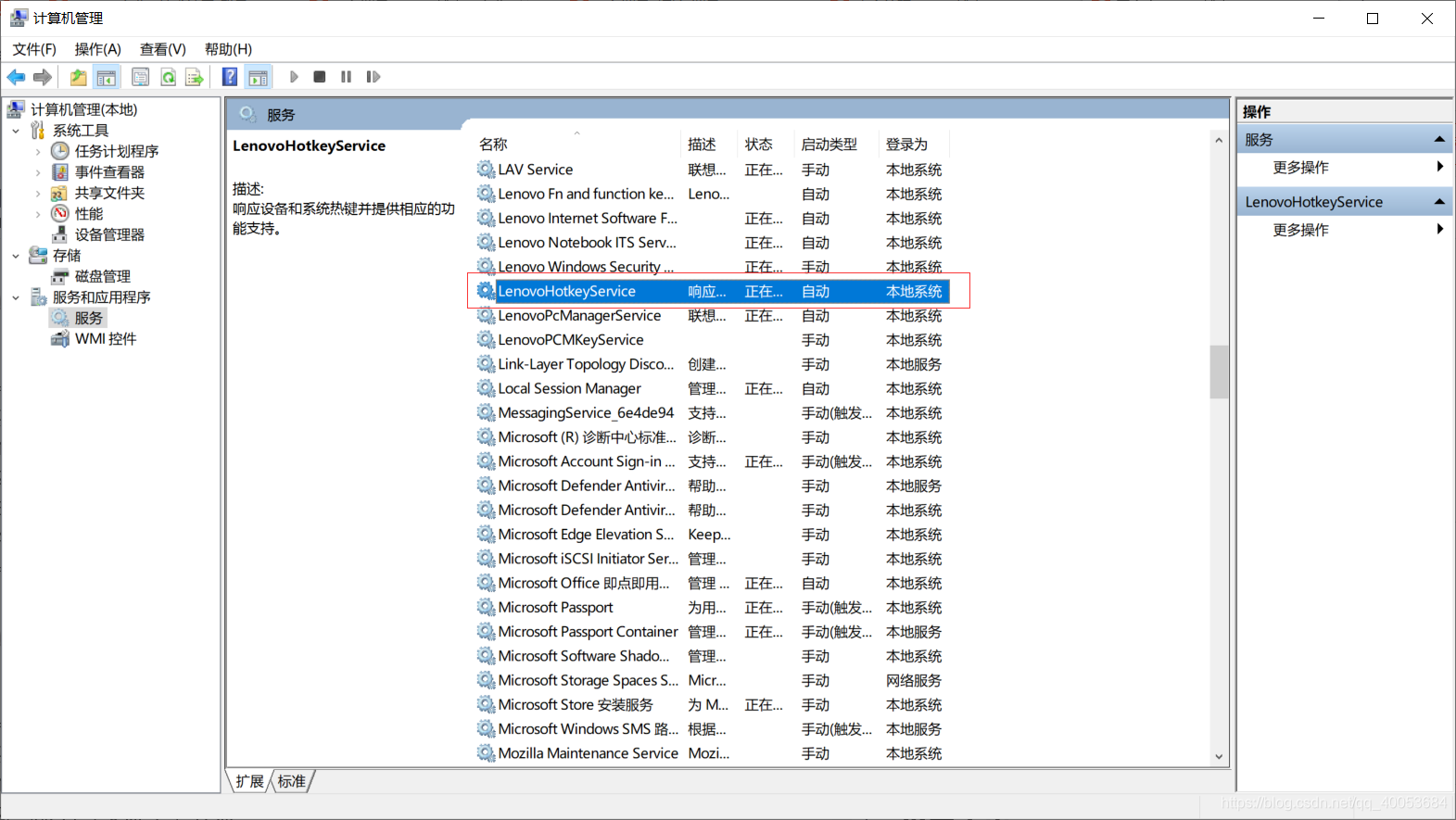
Task: Select the LenovoPcManagerService row
Action: pos(712,316)
